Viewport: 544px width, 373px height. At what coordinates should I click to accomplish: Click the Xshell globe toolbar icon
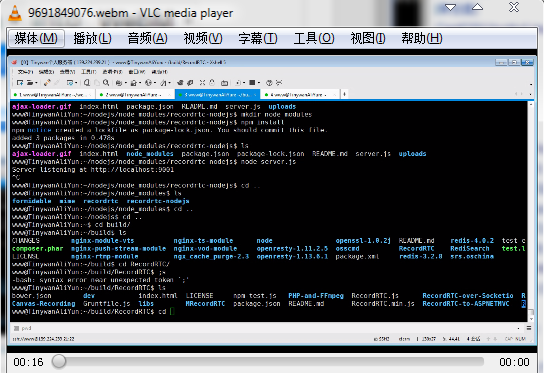pos(148,83)
